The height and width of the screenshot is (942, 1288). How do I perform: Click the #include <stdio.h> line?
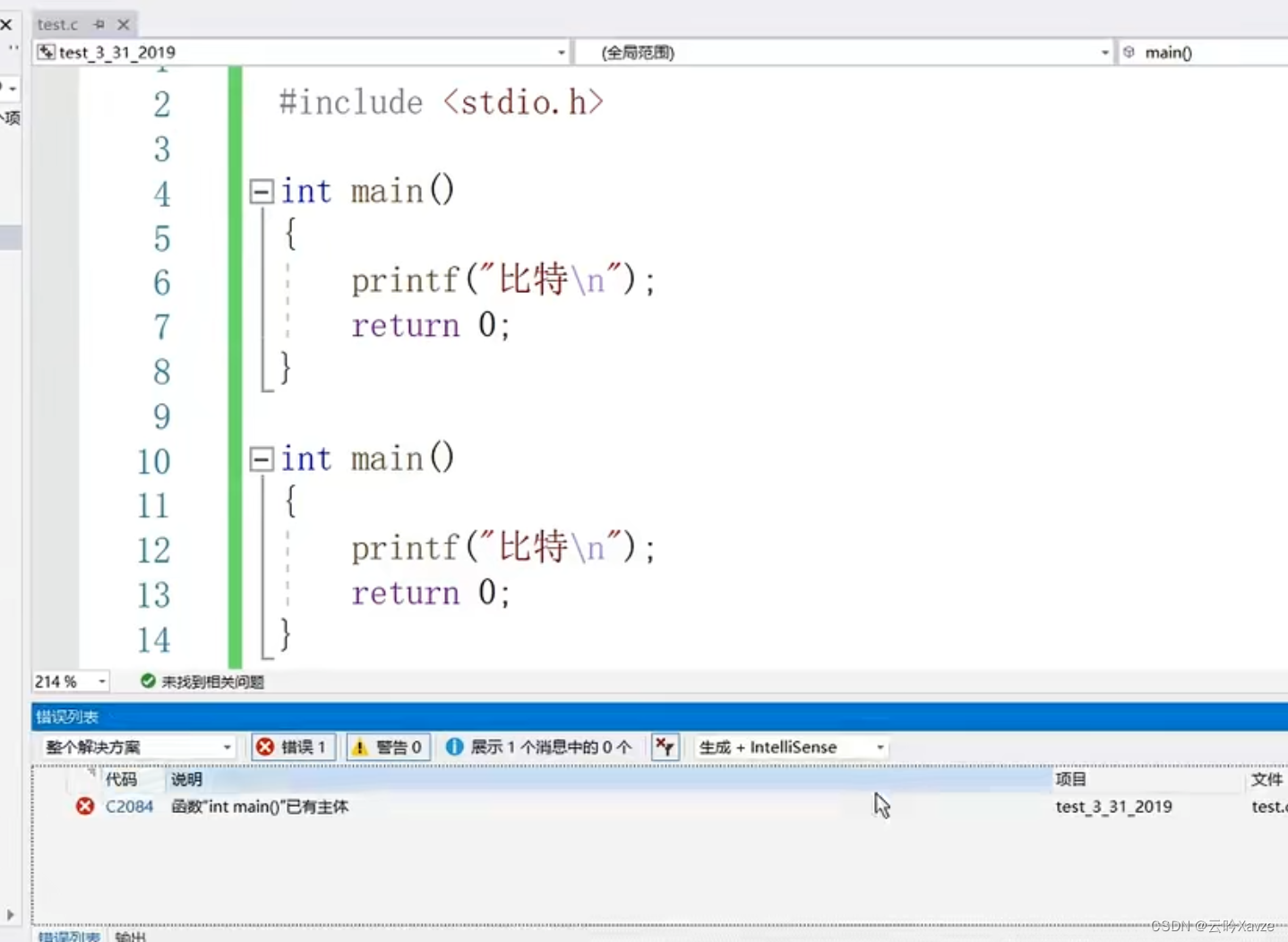[441, 103]
